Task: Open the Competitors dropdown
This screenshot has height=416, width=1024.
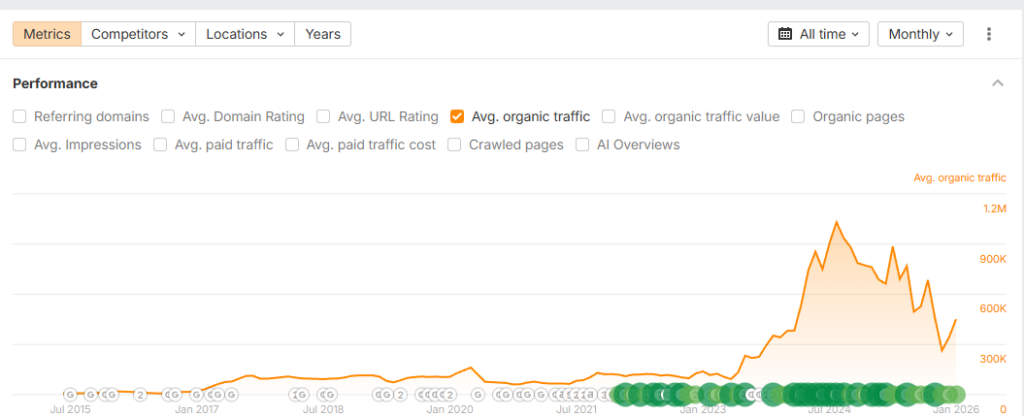Action: [138, 34]
